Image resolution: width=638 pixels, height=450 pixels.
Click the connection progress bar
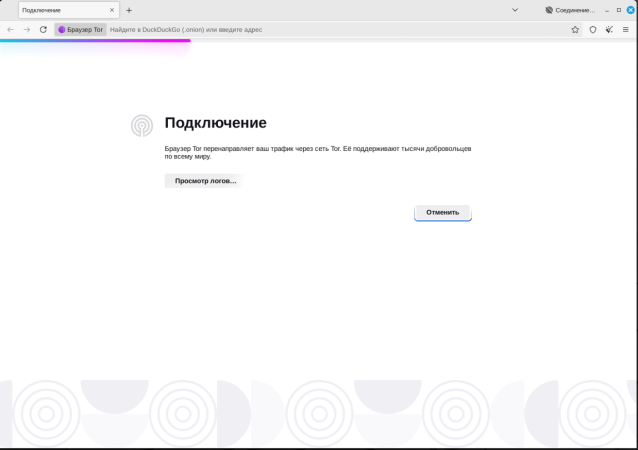95,41
